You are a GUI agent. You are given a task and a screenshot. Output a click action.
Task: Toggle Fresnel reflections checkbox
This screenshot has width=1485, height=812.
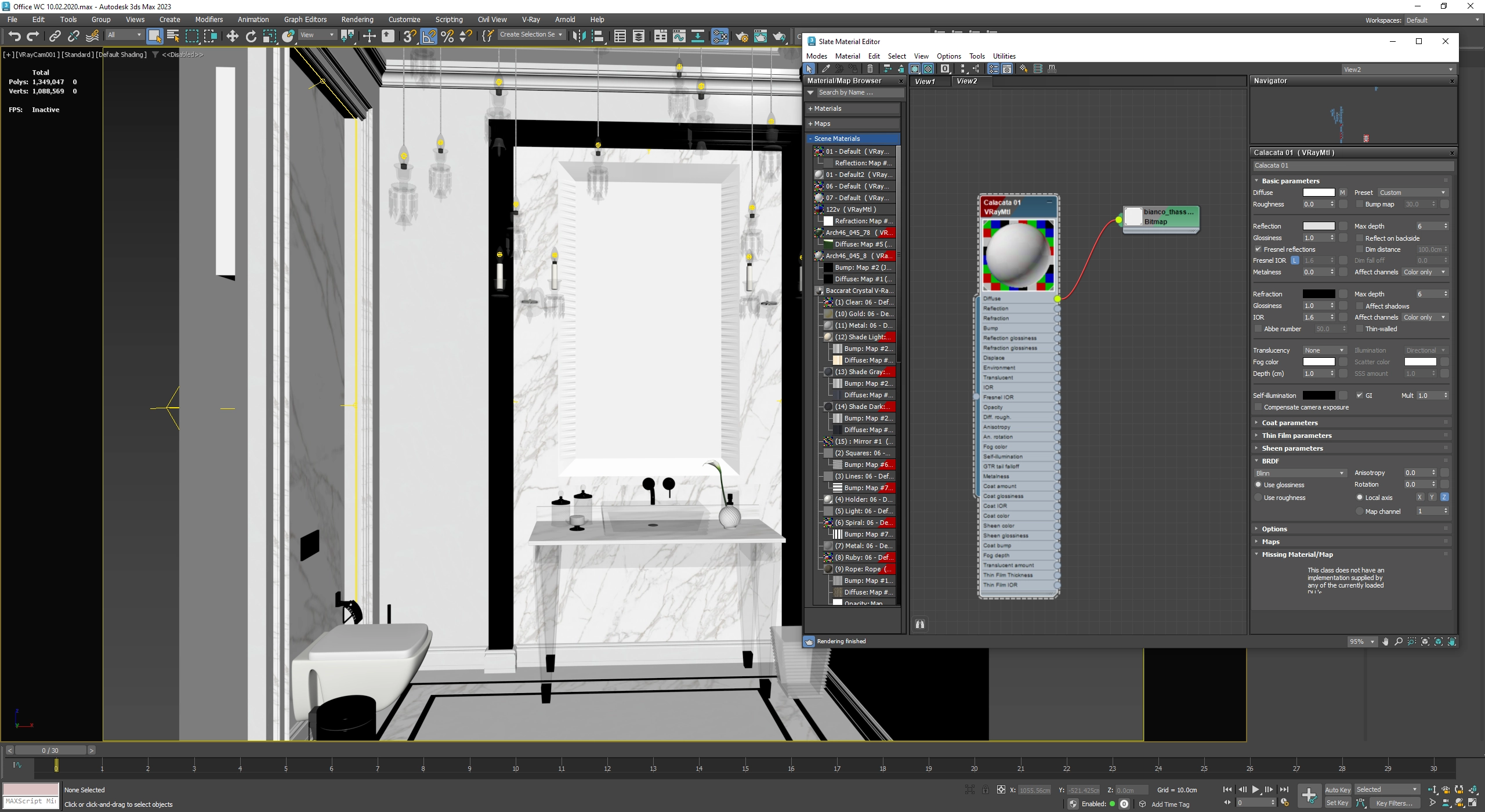pos(1258,249)
